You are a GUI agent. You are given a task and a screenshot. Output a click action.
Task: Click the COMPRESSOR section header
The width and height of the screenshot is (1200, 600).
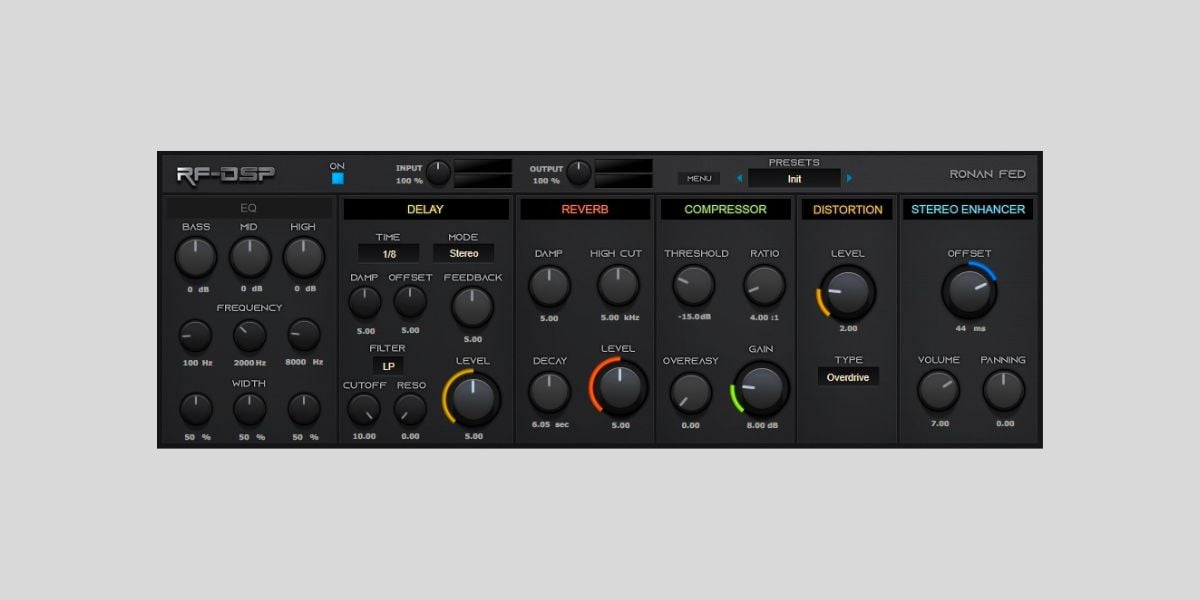(726, 209)
